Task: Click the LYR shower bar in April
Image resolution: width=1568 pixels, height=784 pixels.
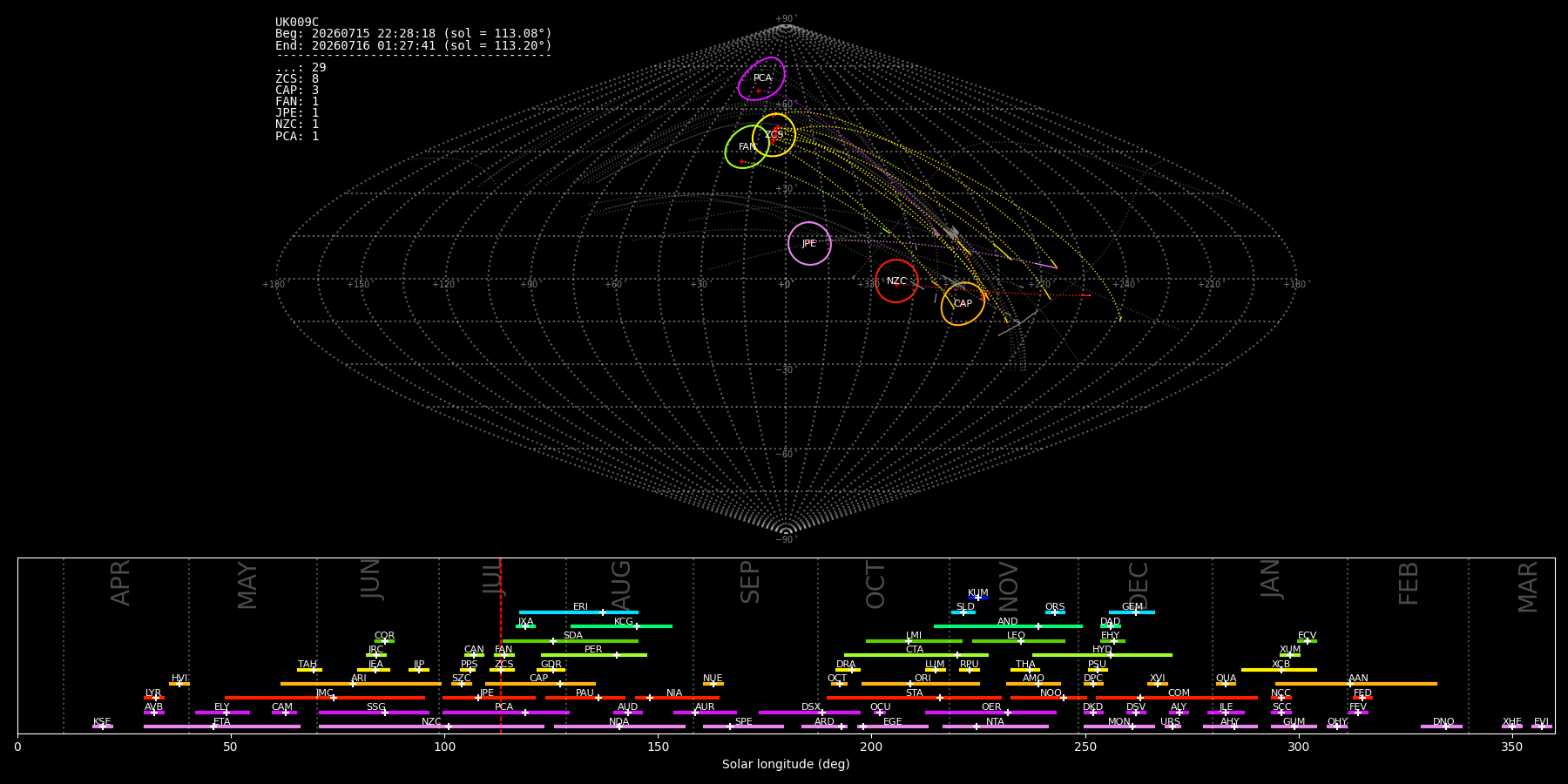Action: (154, 698)
